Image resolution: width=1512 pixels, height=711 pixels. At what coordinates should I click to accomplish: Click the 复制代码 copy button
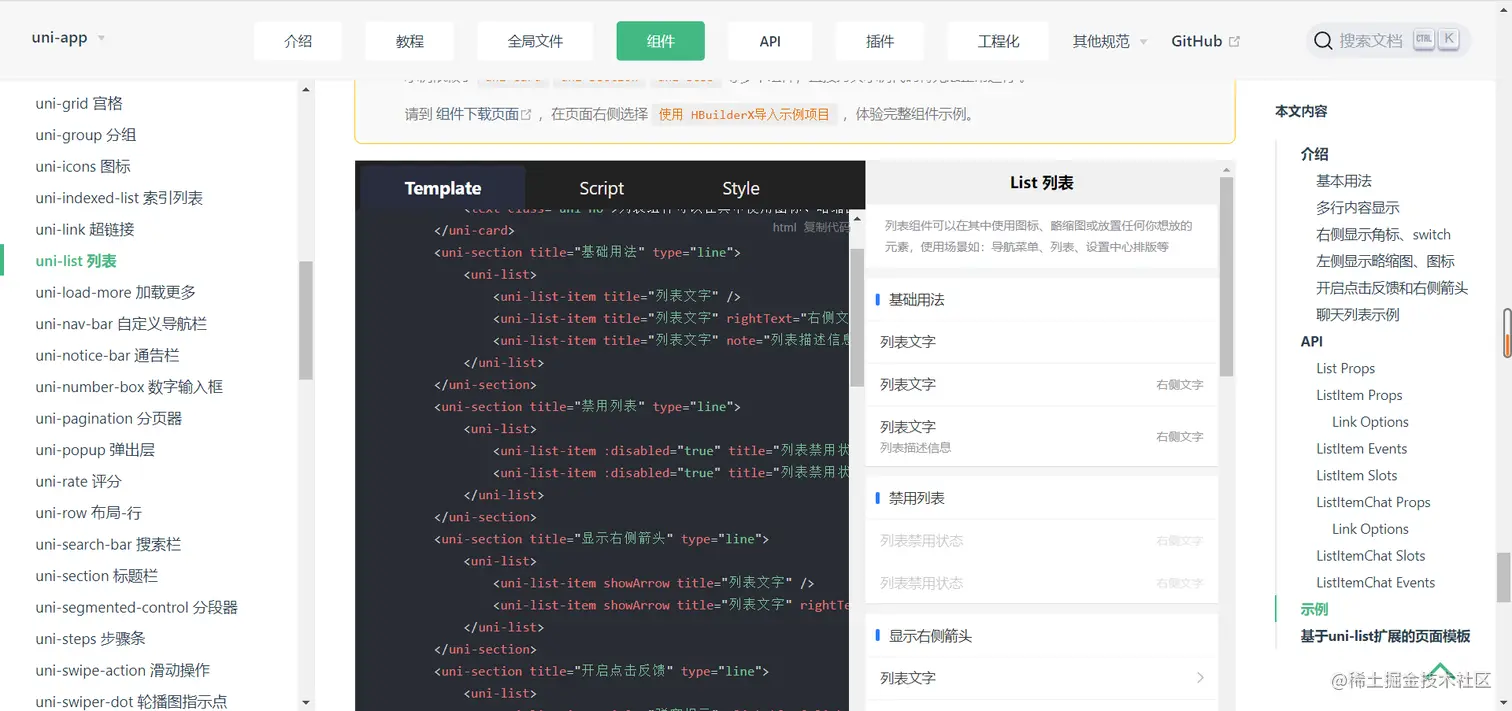tap(826, 228)
